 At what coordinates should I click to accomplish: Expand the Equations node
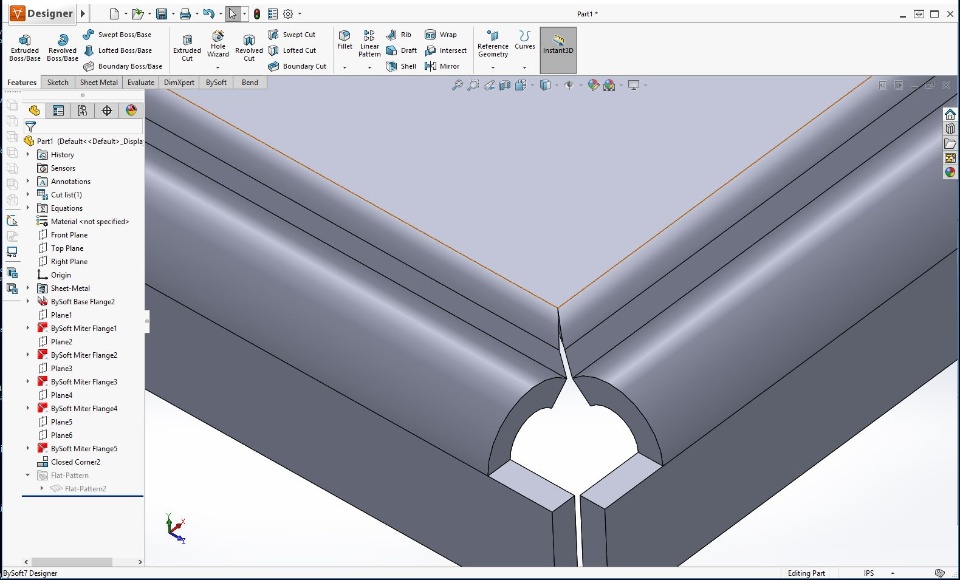coord(28,208)
